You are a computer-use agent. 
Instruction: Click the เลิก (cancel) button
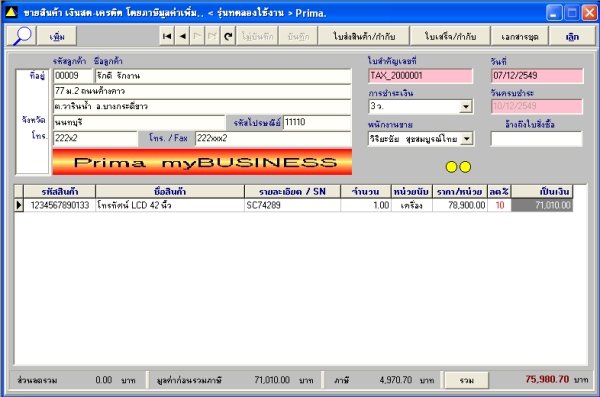coord(572,36)
